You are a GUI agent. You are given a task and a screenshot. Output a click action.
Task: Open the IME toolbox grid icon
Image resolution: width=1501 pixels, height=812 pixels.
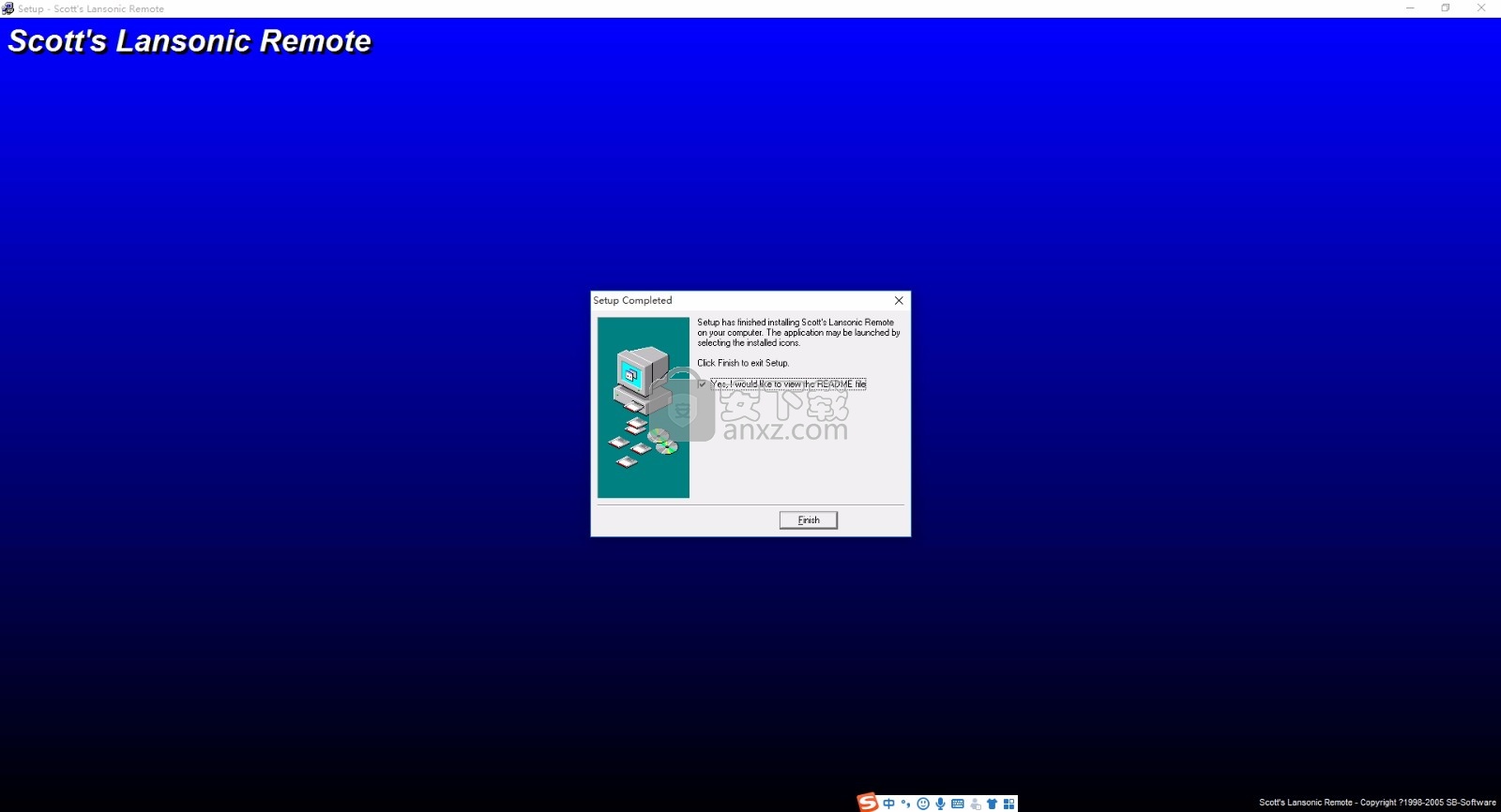1009,804
